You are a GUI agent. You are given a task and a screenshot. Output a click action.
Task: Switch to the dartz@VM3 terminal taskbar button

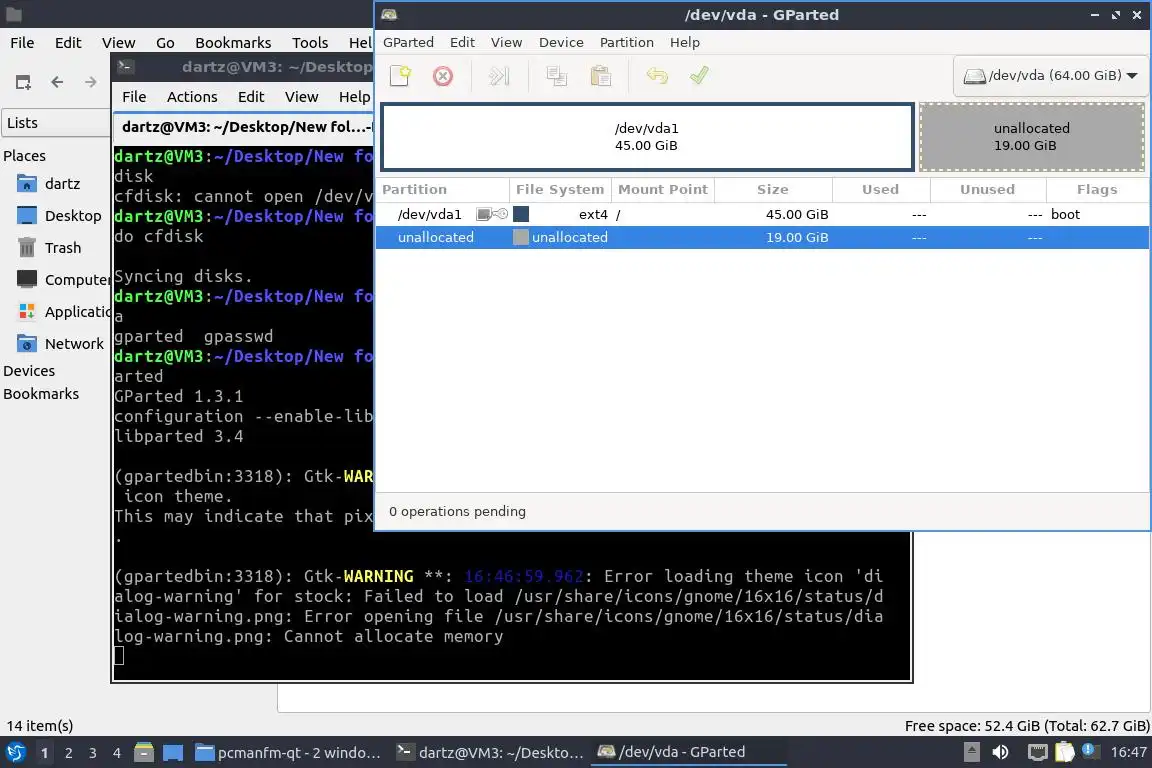point(489,753)
